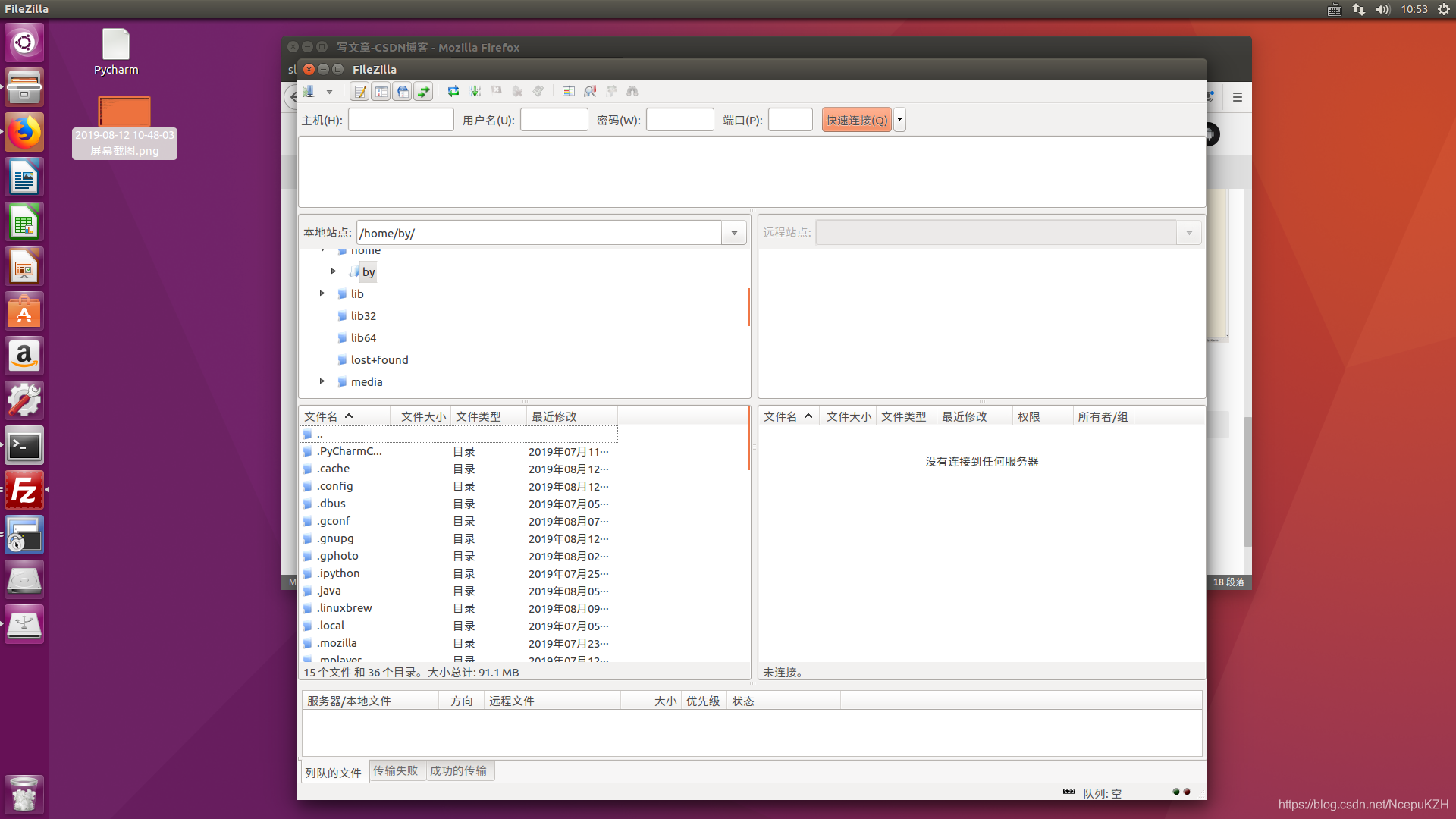
Task: Switch to the 传输失败 tab
Action: [x=395, y=770]
